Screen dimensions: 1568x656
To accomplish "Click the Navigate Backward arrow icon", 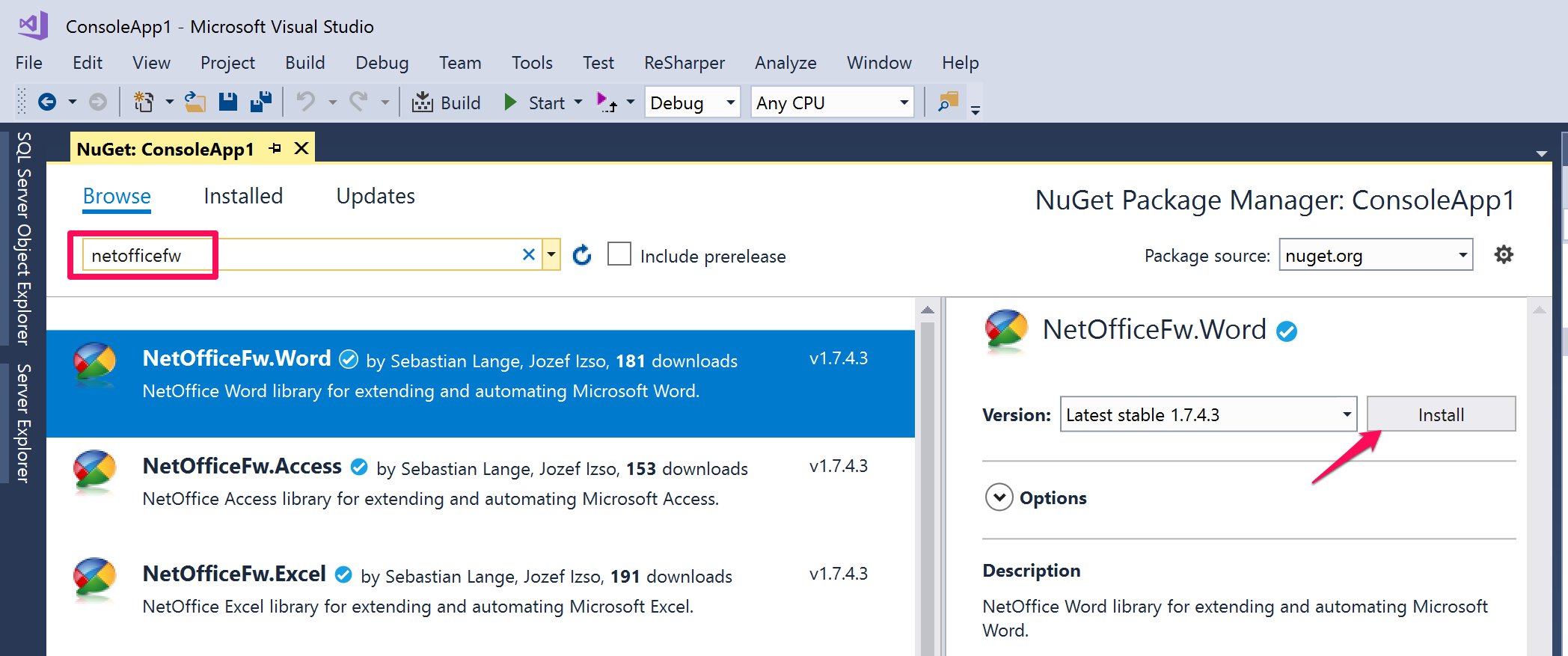I will tap(47, 102).
